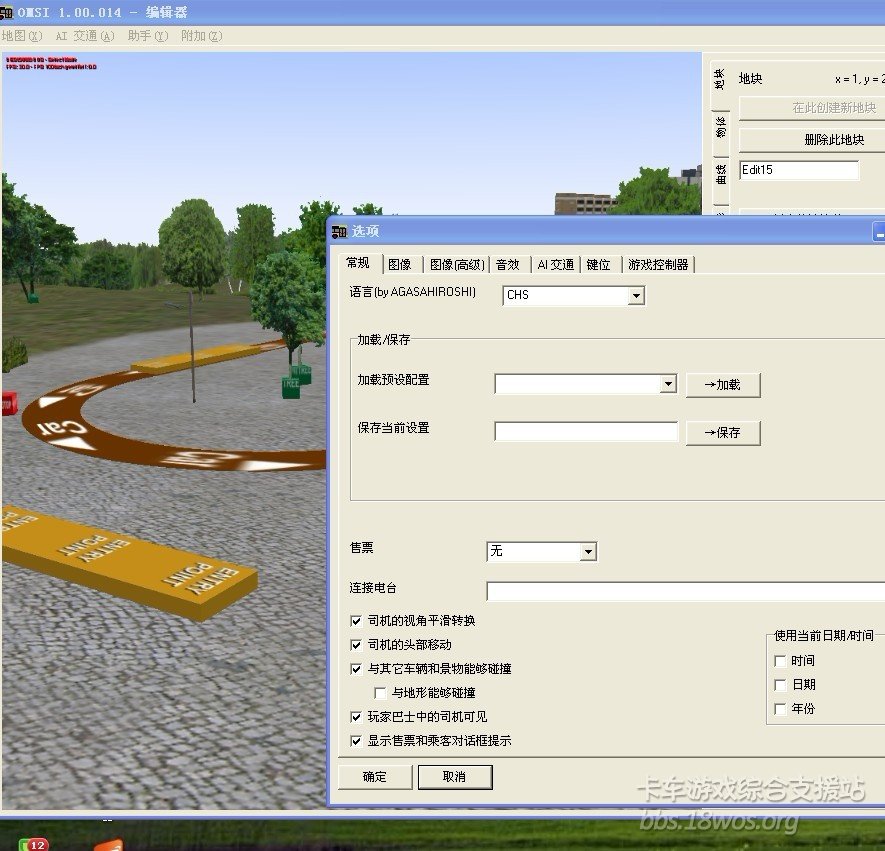Click the desktop icon with red 12 badge

point(33,844)
